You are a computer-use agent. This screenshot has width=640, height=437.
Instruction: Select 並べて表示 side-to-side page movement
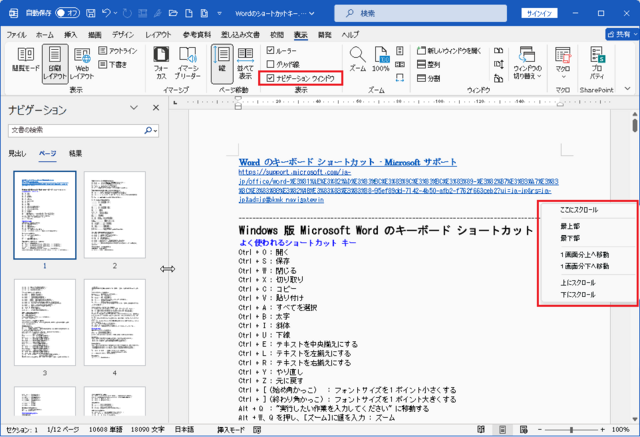click(x=245, y=63)
